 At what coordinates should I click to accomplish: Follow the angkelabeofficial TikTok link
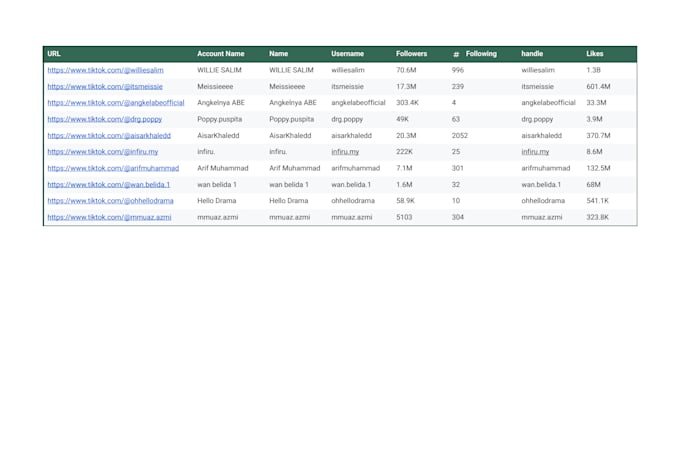pyautogui.click(x=116, y=103)
